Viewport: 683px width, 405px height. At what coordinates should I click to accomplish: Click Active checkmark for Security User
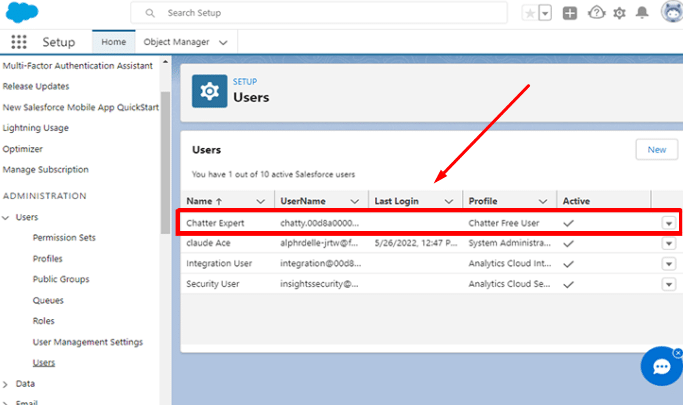tap(568, 284)
